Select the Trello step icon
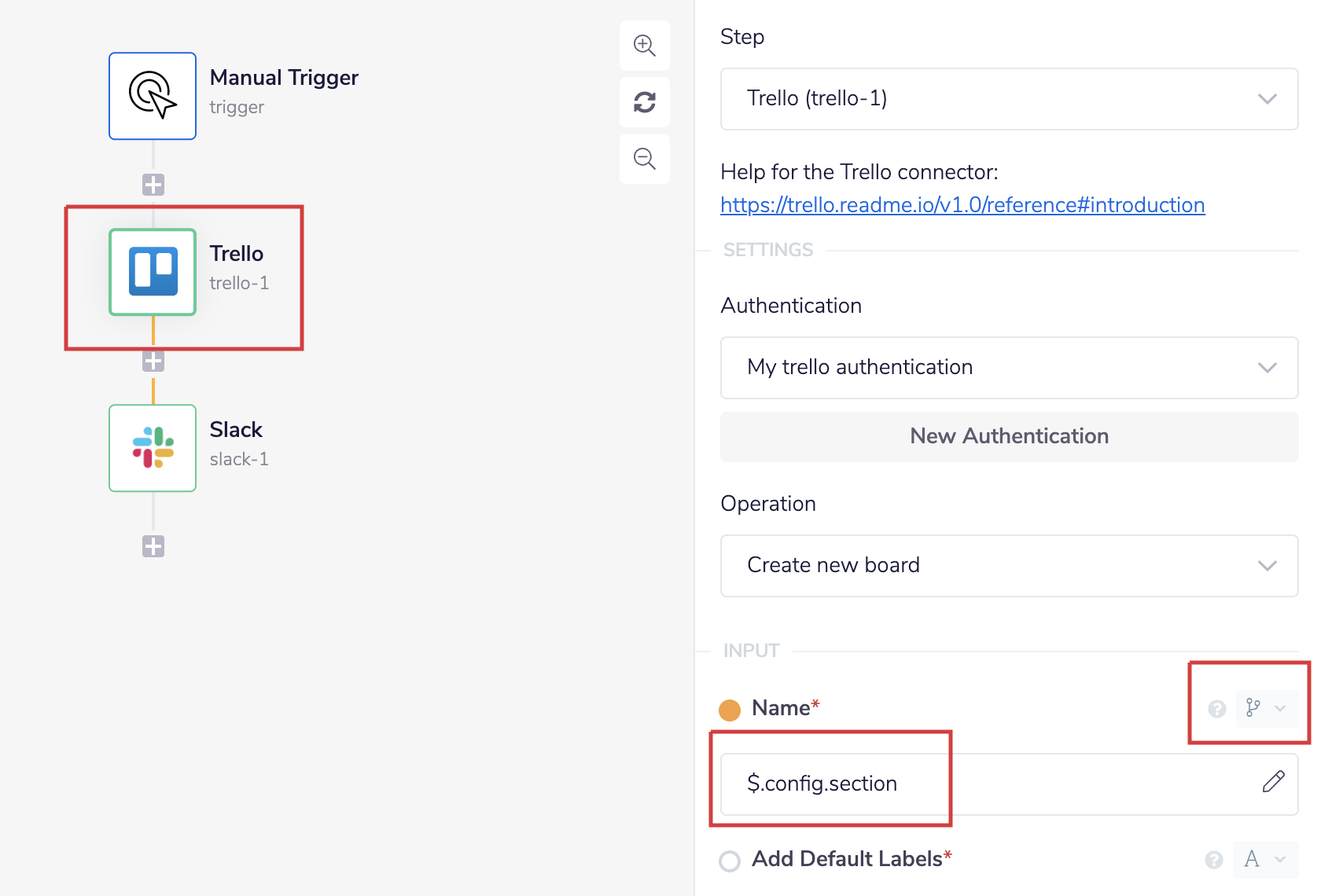The width and height of the screenshot is (1321, 896). (153, 272)
